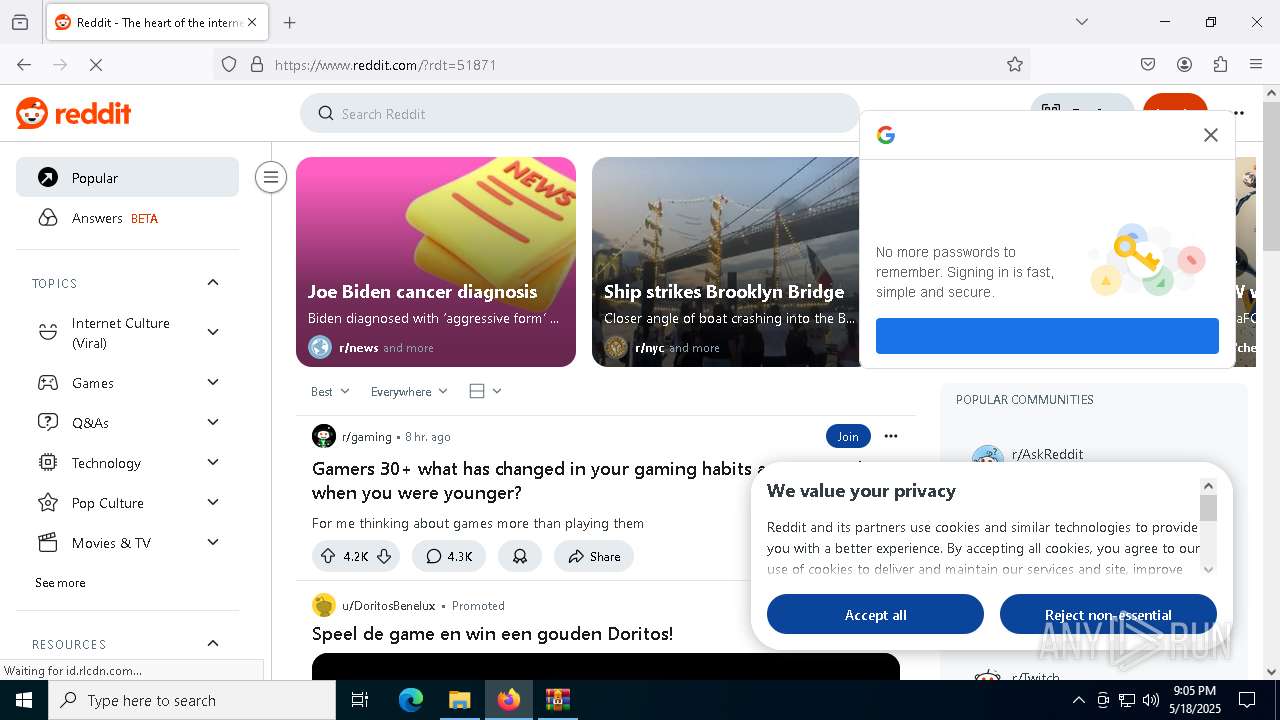Save to Pocket
Viewport: 1280px width, 720px height.
point(1148,64)
